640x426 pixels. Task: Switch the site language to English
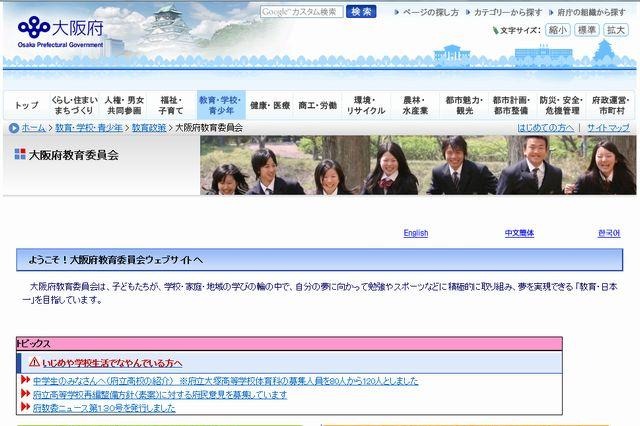pos(415,233)
